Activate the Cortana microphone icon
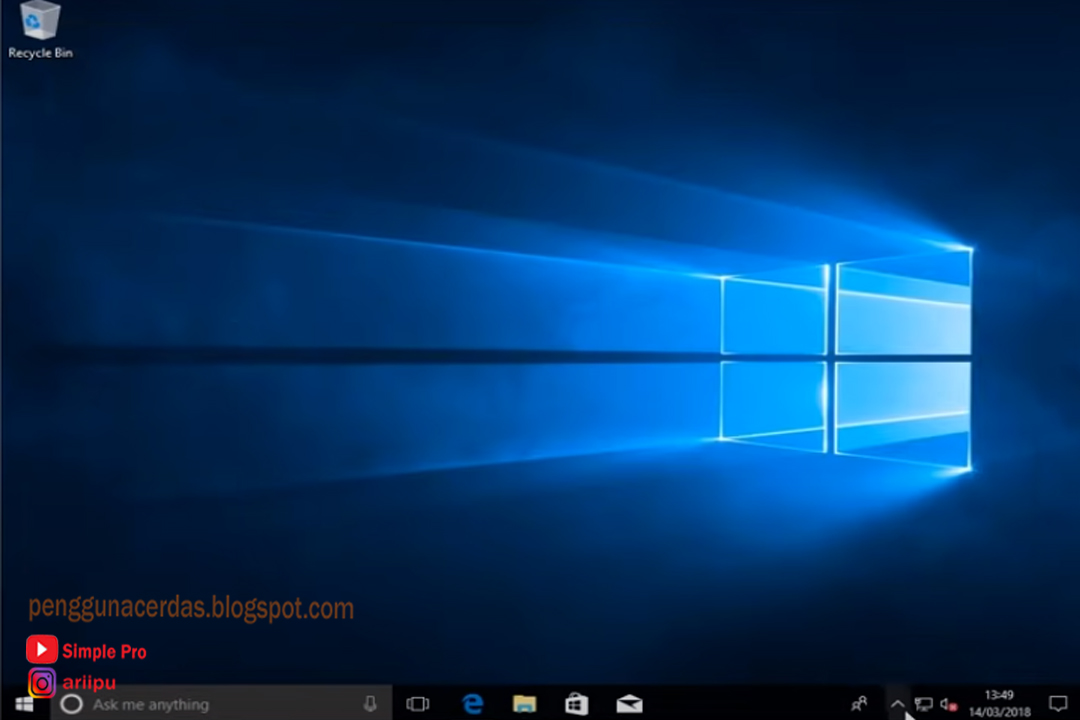1080x720 pixels. click(370, 703)
